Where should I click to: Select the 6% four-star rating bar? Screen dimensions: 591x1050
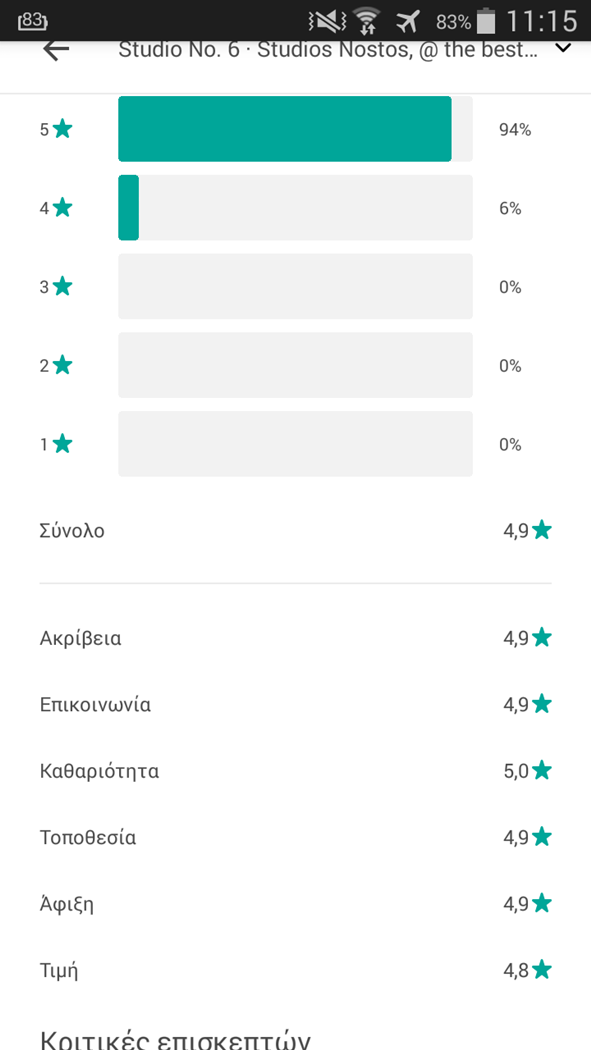tap(295, 208)
